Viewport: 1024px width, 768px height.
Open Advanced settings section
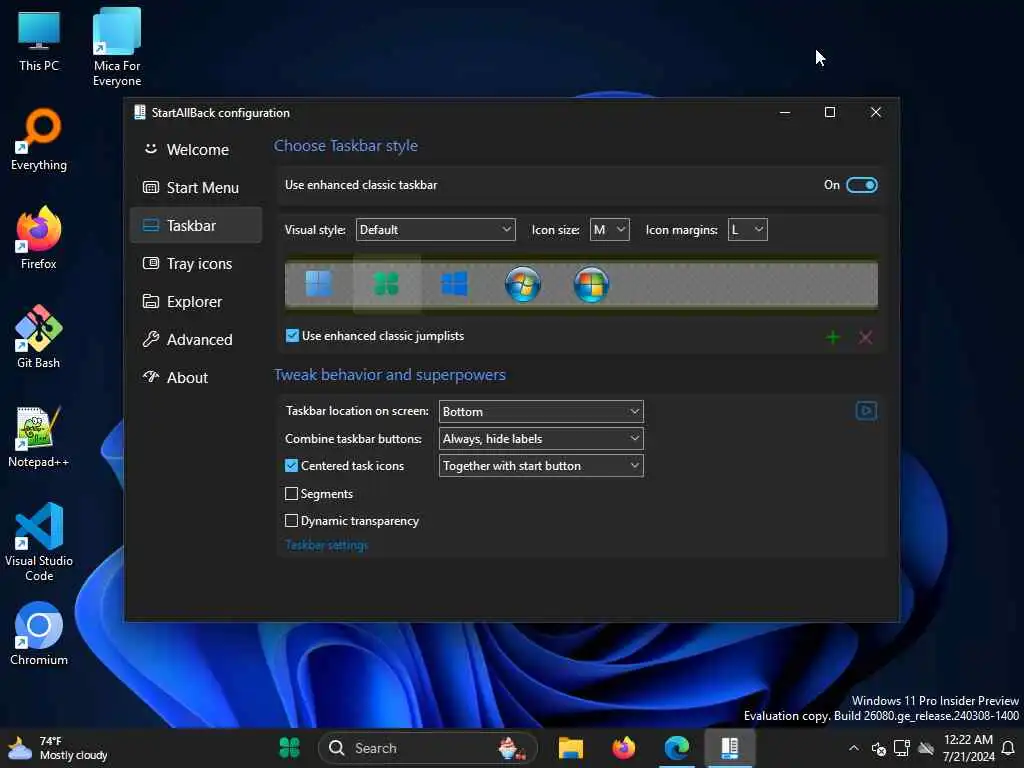(x=196, y=340)
